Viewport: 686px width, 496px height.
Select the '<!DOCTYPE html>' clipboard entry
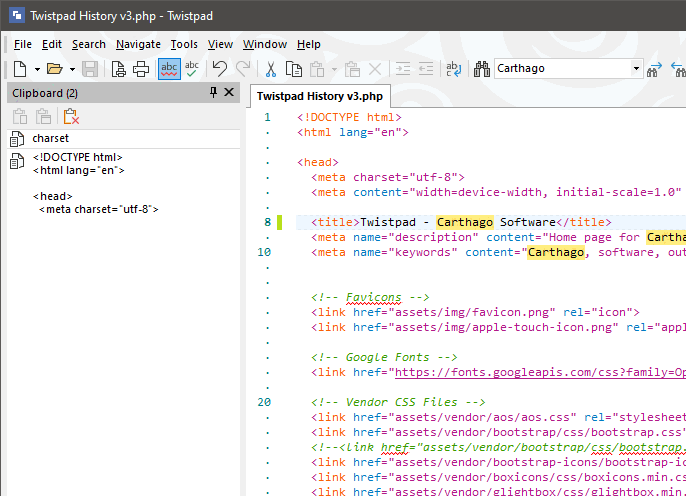click(x=124, y=183)
